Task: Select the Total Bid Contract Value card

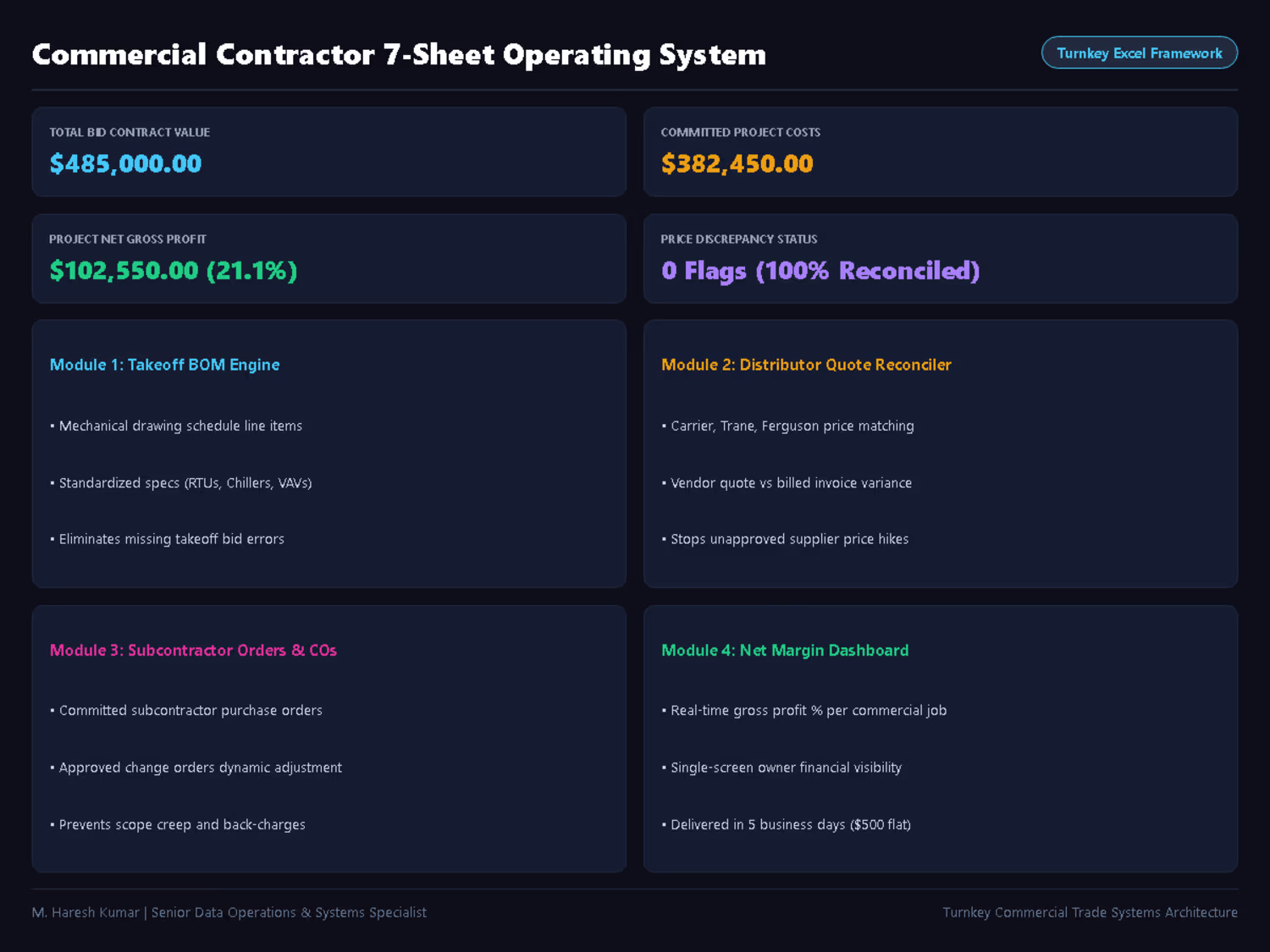Action: 329,151
